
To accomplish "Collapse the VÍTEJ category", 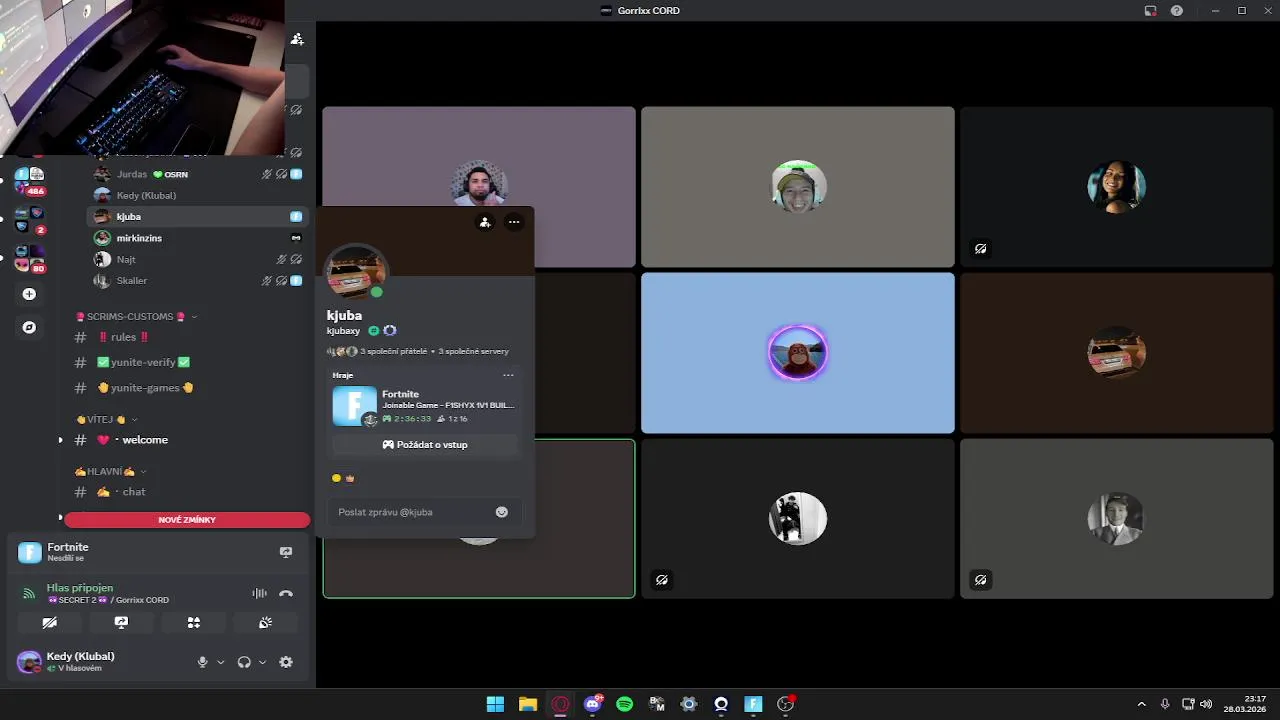I will pyautogui.click(x=106, y=419).
